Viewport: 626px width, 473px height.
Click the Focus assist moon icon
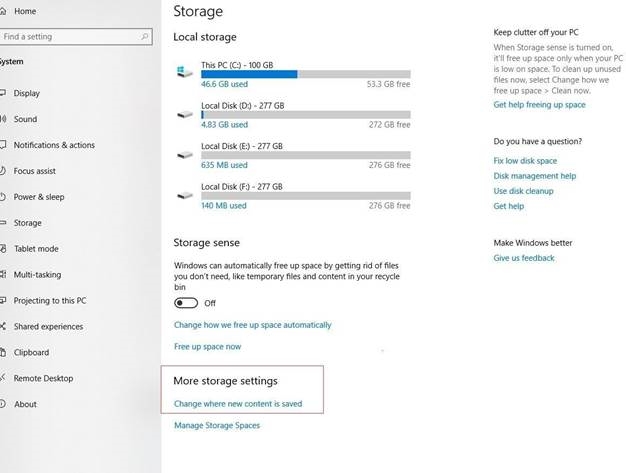tap(3, 171)
